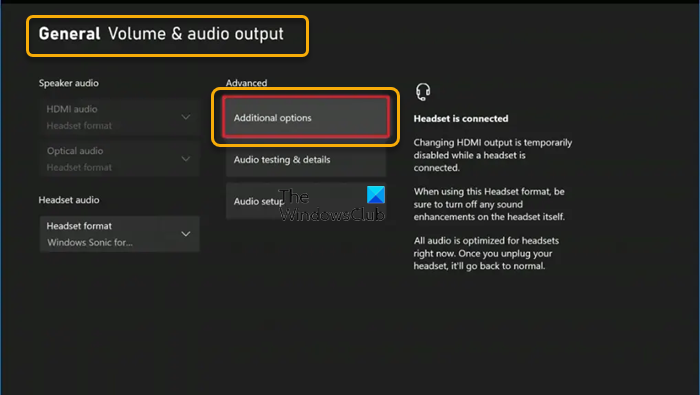Expand the Optical audio dropdown
The image size is (700, 395).
(x=119, y=159)
